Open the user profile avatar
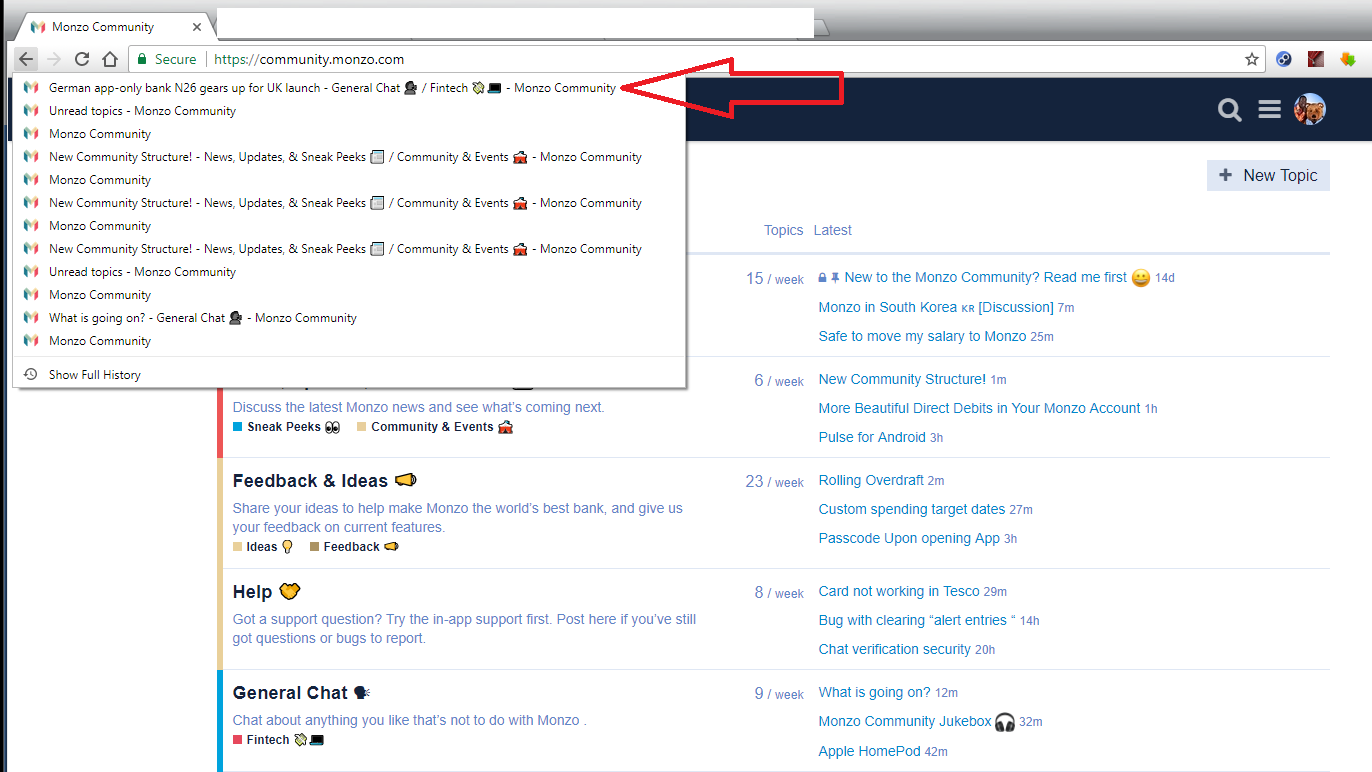Image resolution: width=1372 pixels, height=772 pixels. click(1309, 110)
